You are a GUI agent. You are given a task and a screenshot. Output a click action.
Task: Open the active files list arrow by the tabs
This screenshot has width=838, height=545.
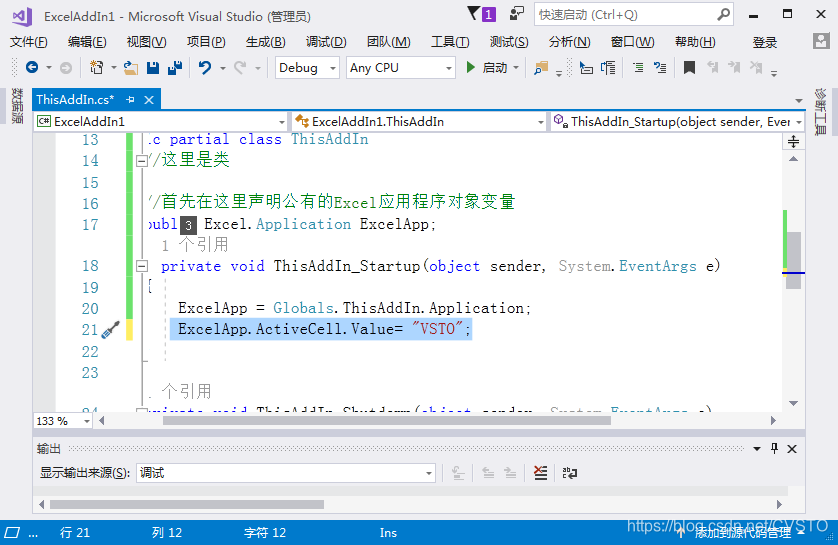click(798, 100)
